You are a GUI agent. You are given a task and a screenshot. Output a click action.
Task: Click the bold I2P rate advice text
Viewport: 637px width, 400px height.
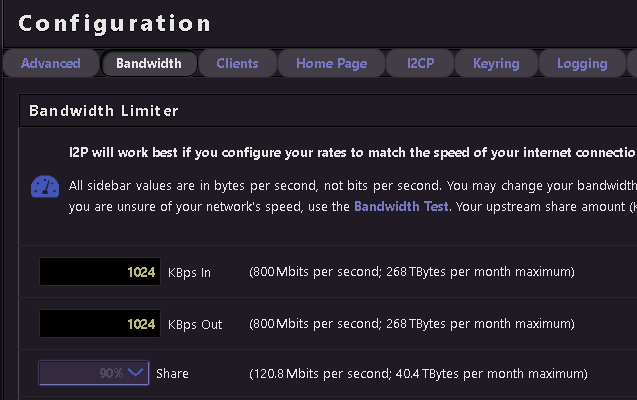[350, 151]
